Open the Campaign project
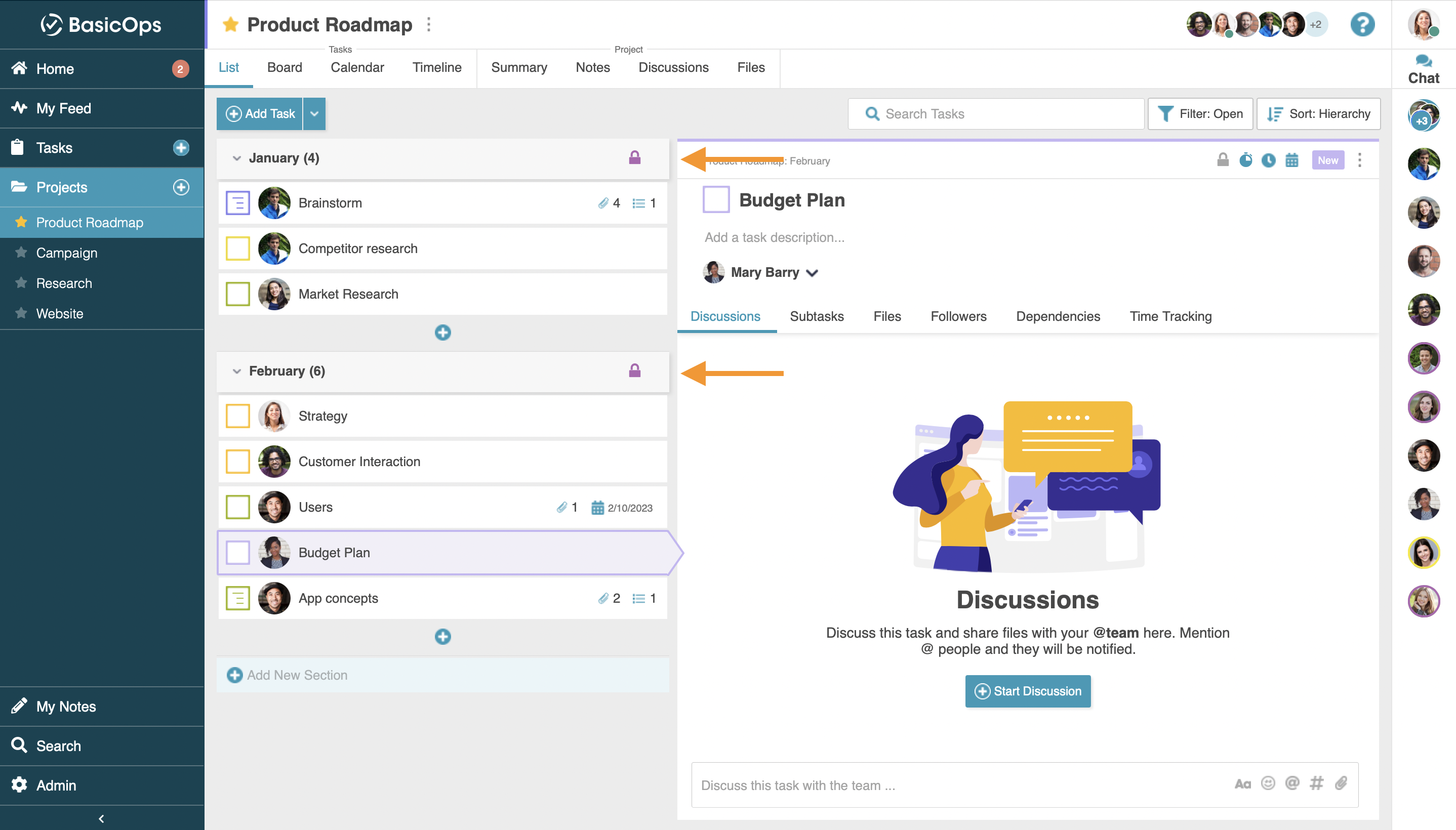Viewport: 1456px width, 830px height. [66, 253]
